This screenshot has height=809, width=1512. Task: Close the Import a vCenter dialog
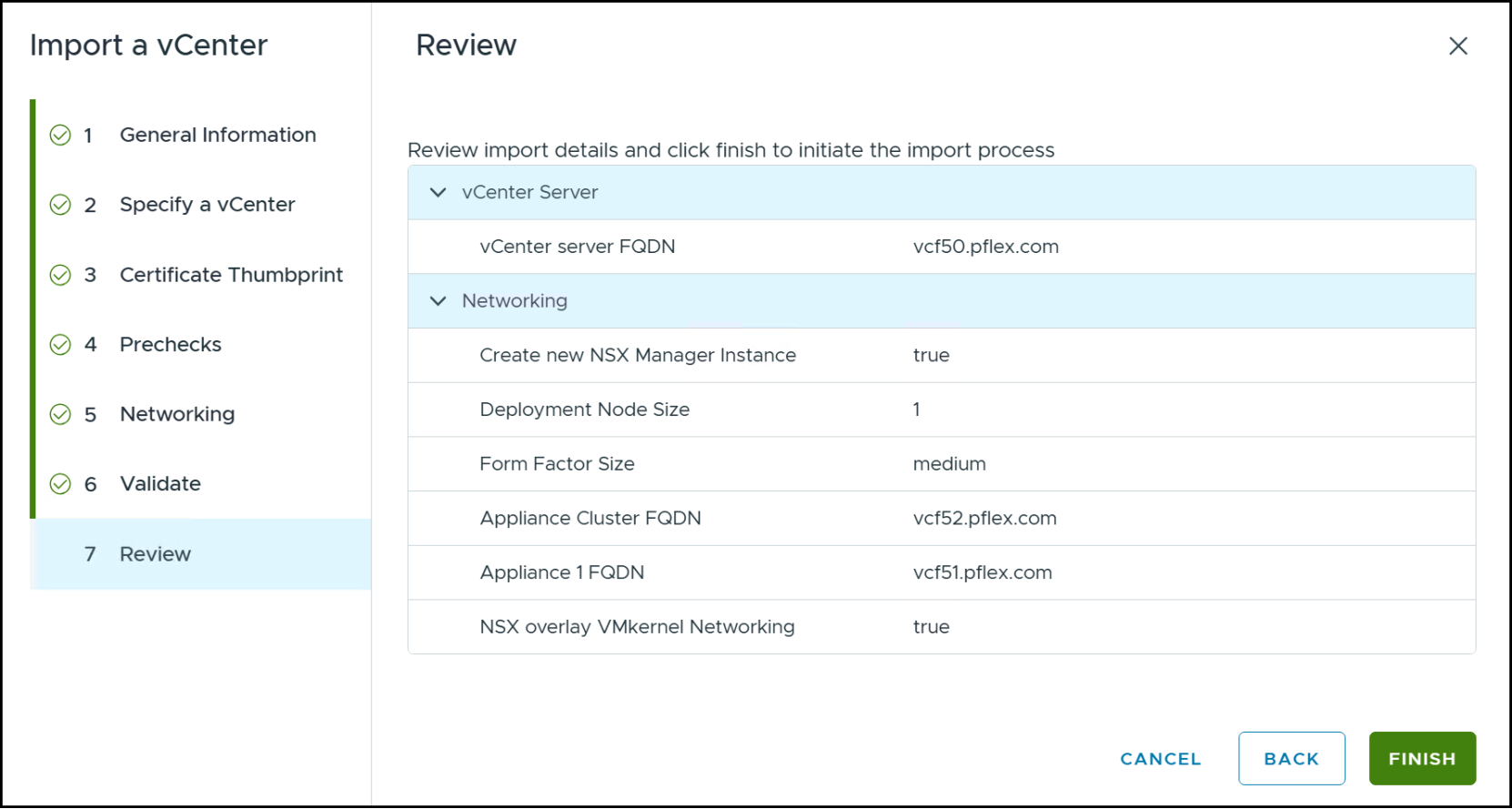pyautogui.click(x=1457, y=46)
